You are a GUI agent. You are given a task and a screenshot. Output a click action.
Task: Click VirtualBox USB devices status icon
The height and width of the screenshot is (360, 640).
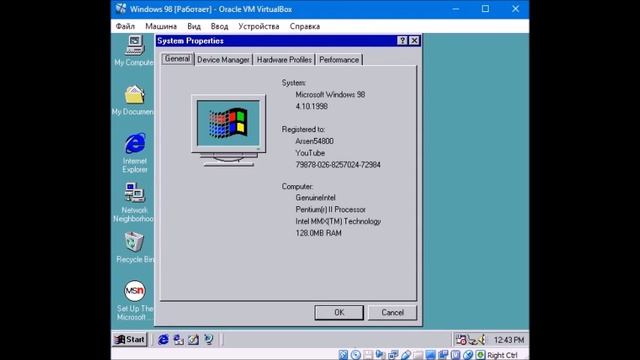coord(406,355)
